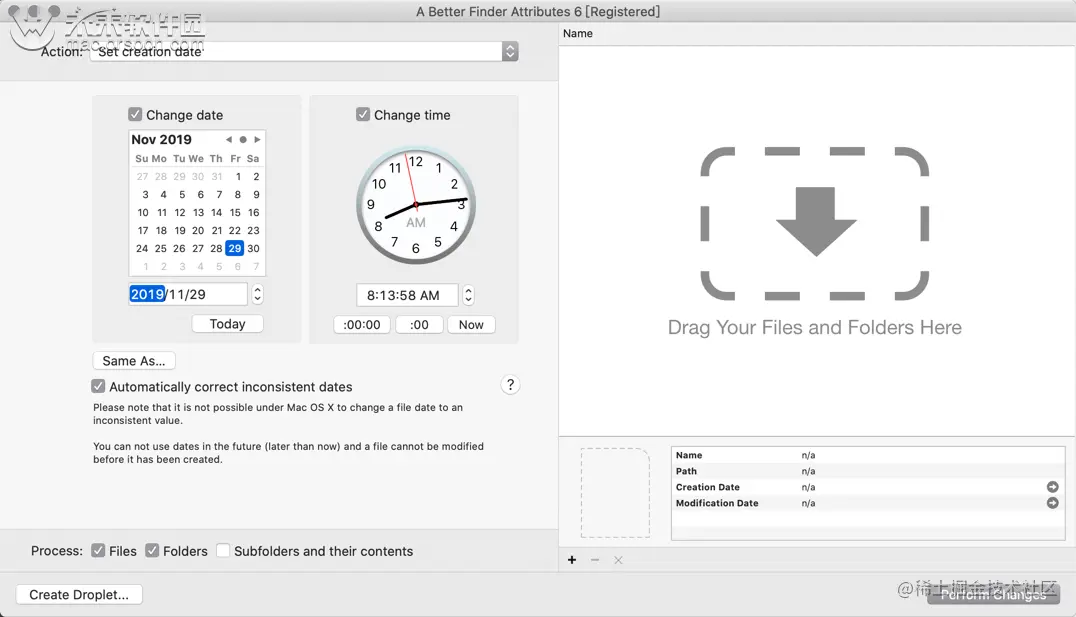Enable Subfolders and their contents

[x=223, y=550]
